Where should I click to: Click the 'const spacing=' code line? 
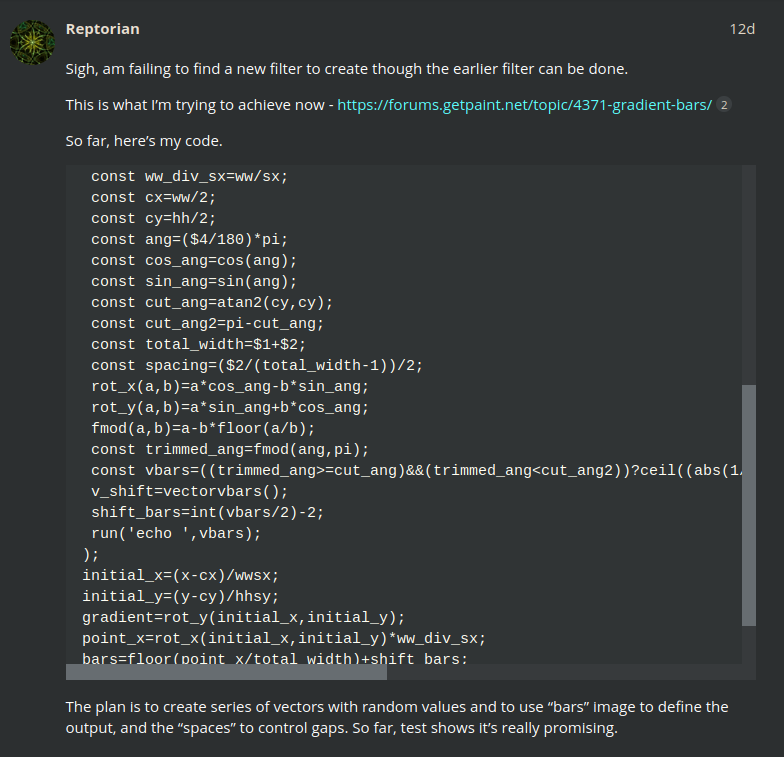[257, 366]
